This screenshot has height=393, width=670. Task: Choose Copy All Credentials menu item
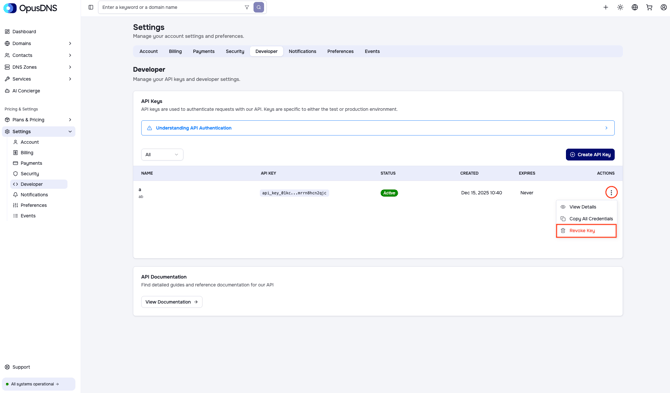click(586, 219)
